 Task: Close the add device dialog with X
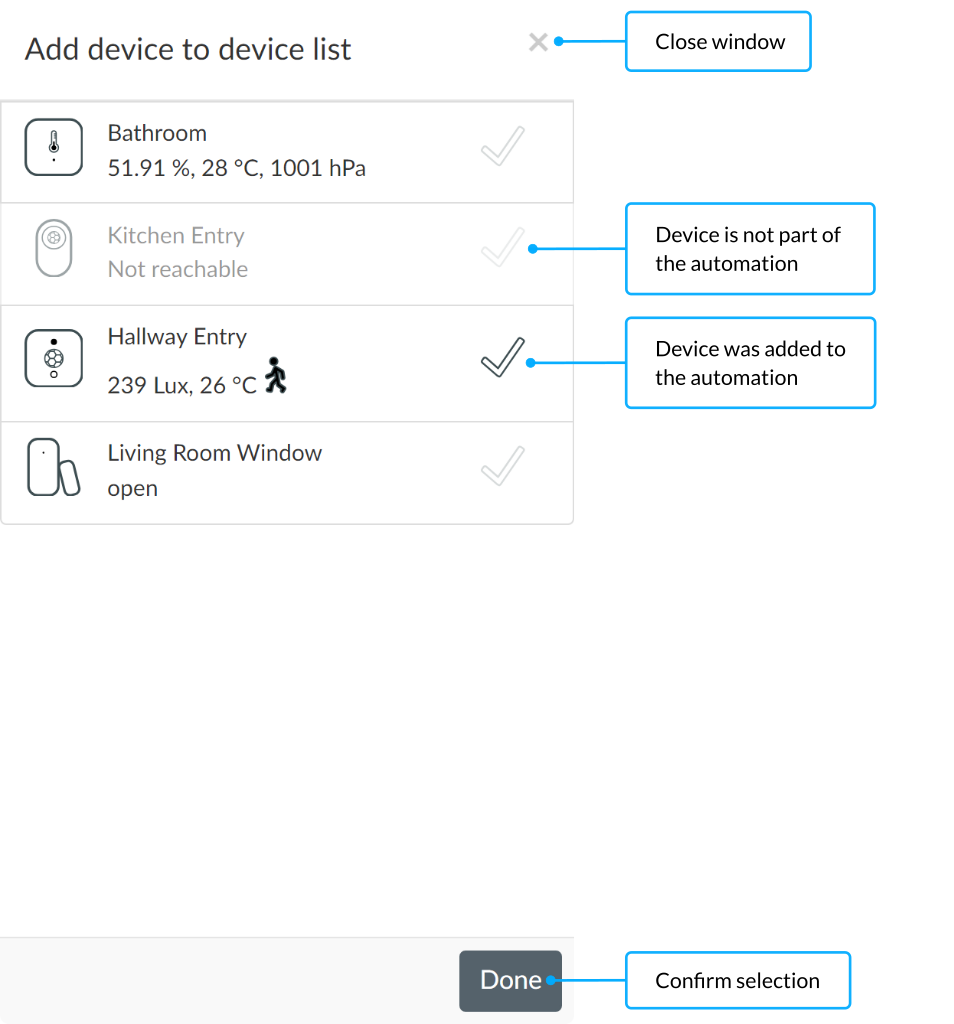click(538, 42)
